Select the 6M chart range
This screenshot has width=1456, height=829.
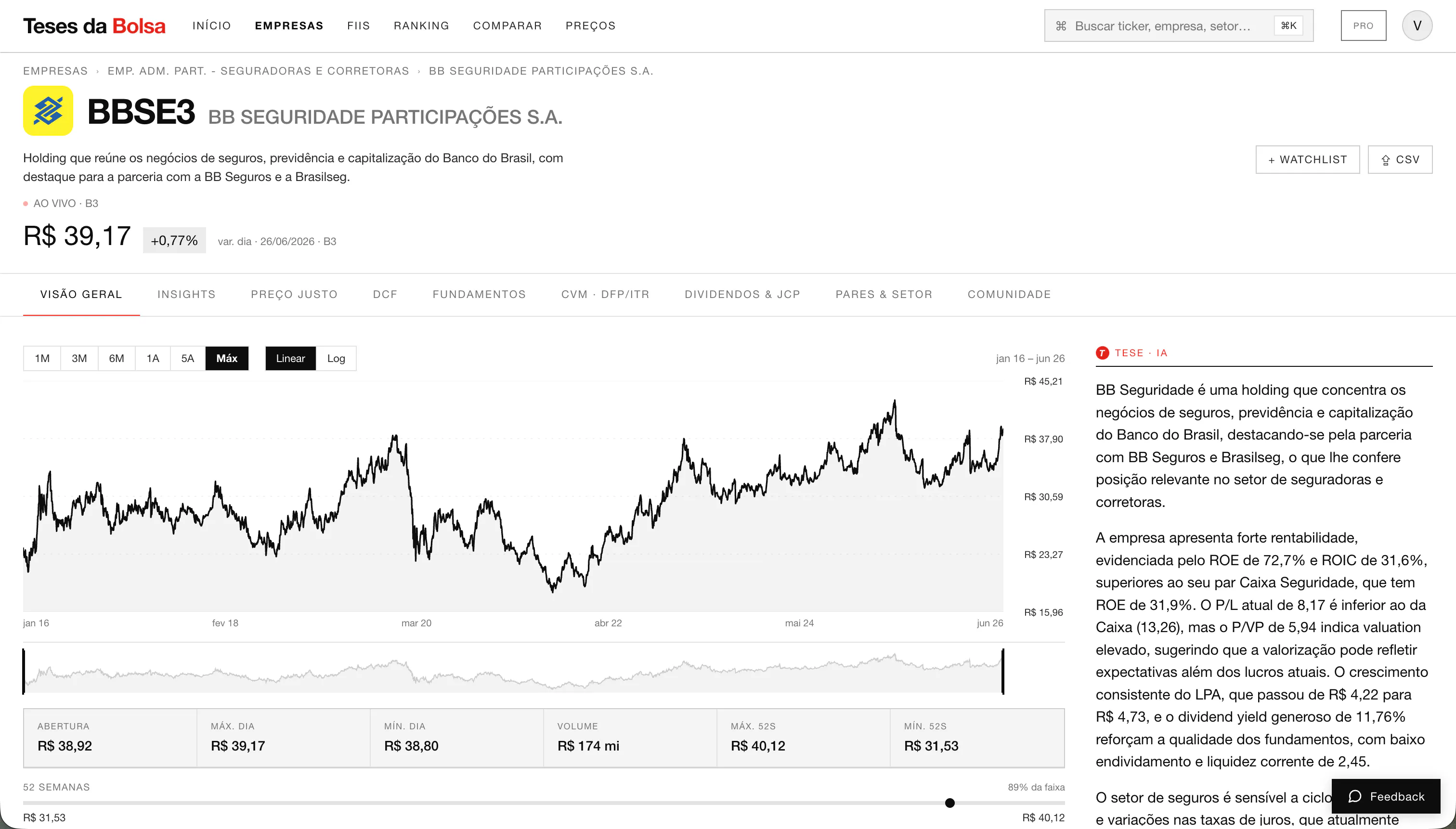[117, 358]
